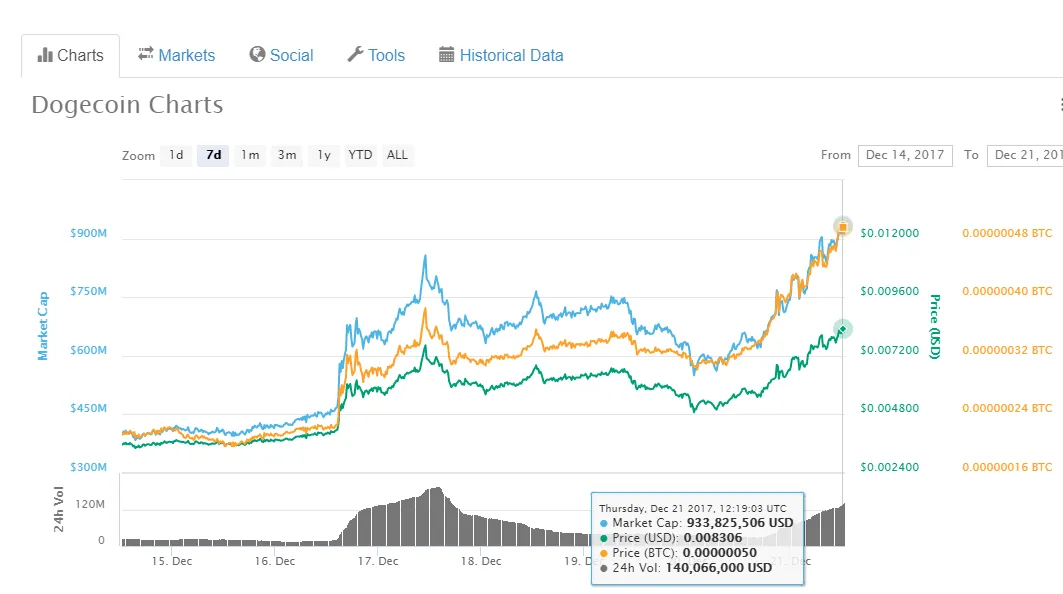This screenshot has height=594, width=1063.
Task: Click the globe icon beside Social
Action: (x=257, y=54)
